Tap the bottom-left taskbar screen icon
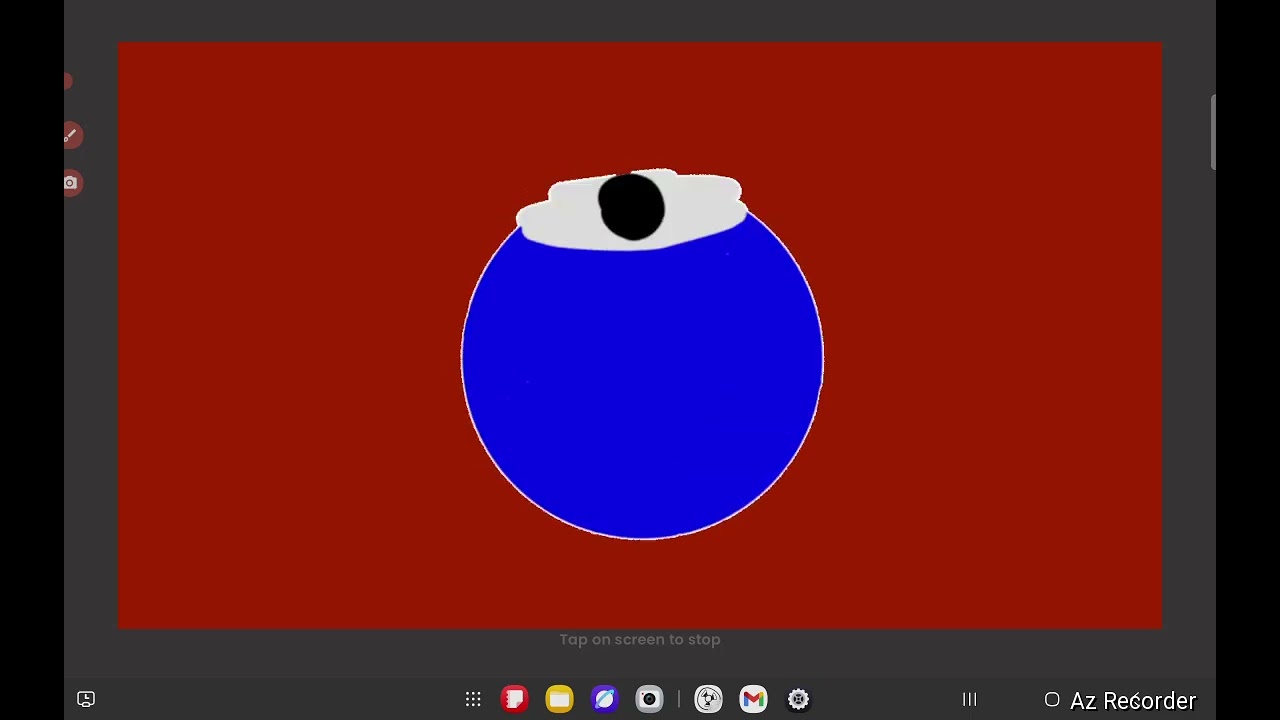The image size is (1280, 720). pos(86,699)
